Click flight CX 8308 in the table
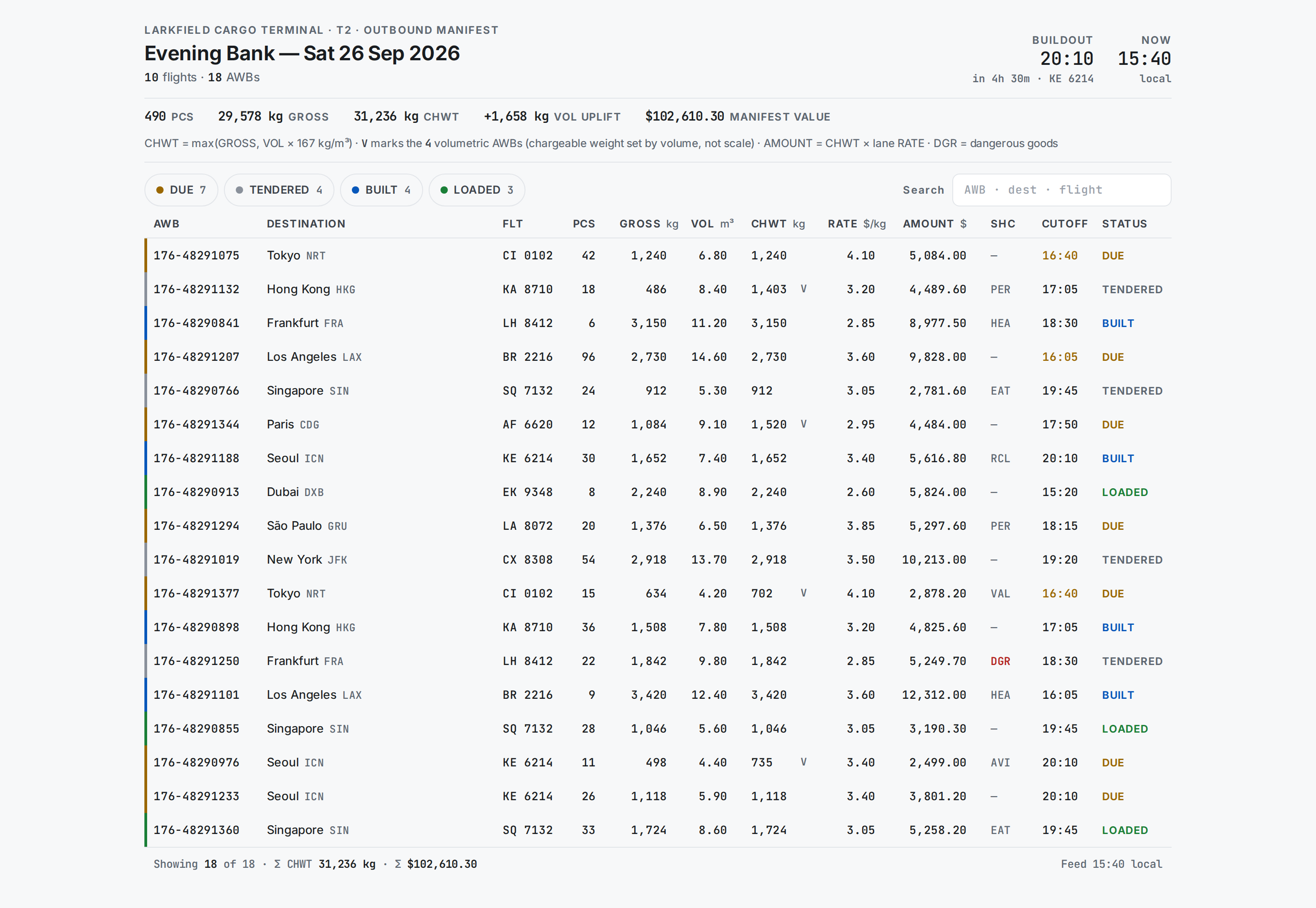 (x=527, y=560)
